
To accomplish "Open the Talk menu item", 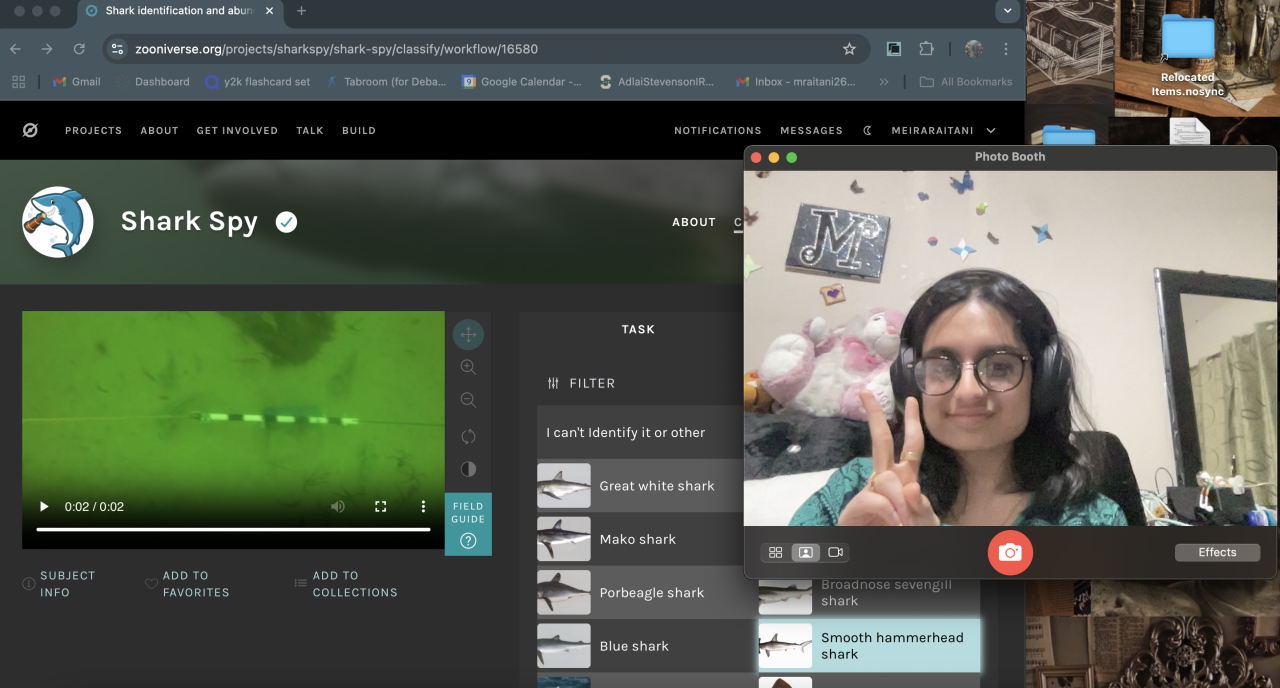I will point(310,130).
